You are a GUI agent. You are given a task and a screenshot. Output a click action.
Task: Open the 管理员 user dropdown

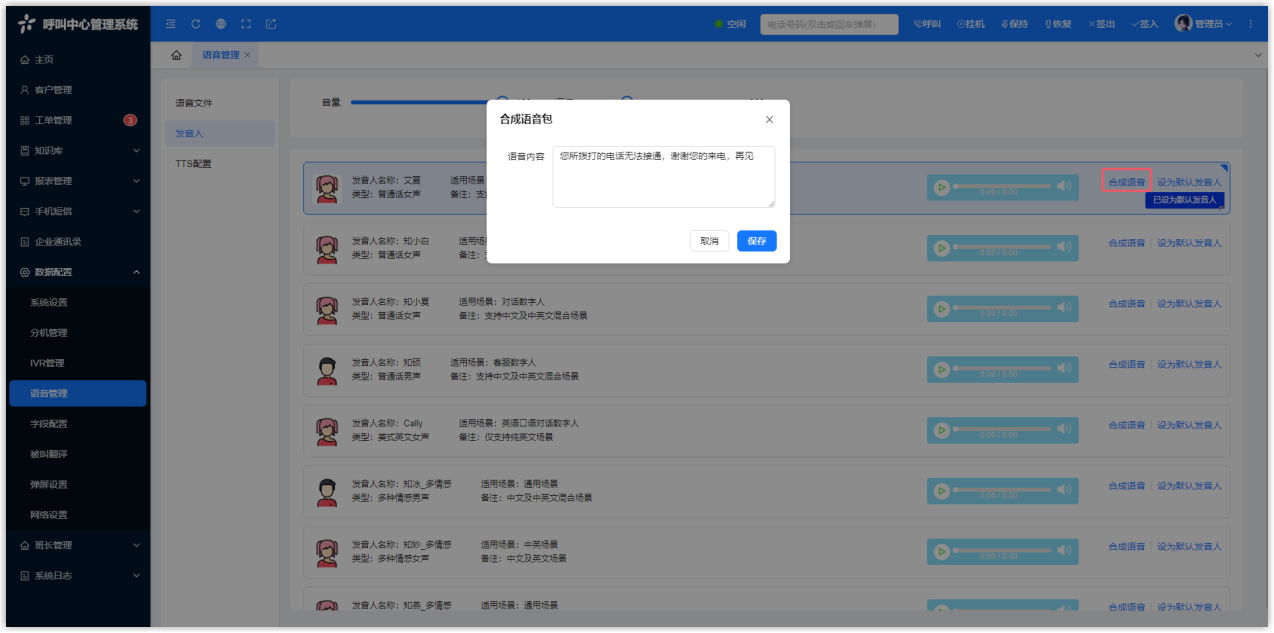point(1203,24)
